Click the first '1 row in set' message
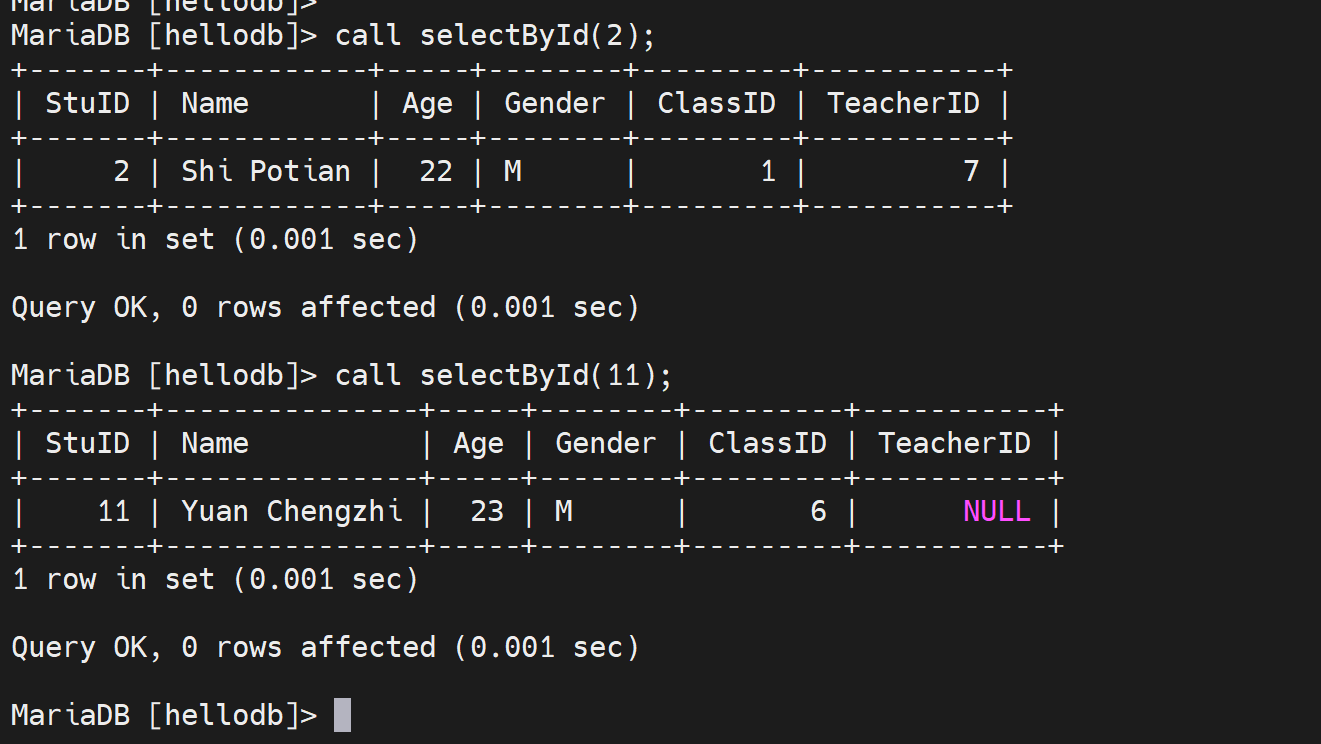1321x744 pixels. click(x=215, y=240)
